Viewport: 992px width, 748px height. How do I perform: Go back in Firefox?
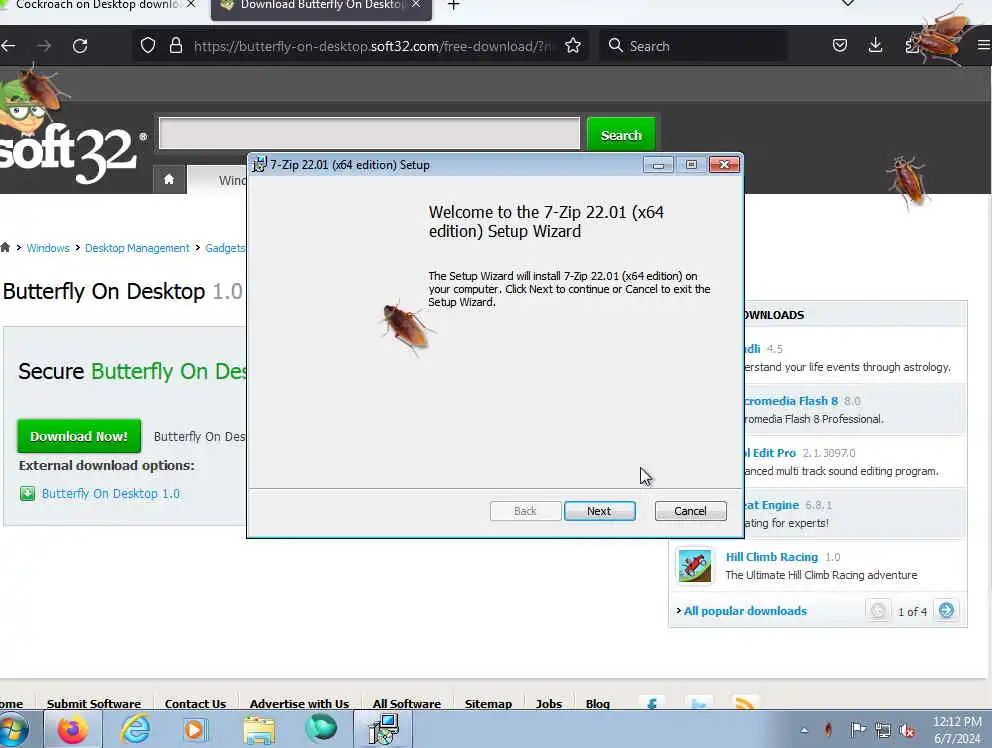pos(8,46)
